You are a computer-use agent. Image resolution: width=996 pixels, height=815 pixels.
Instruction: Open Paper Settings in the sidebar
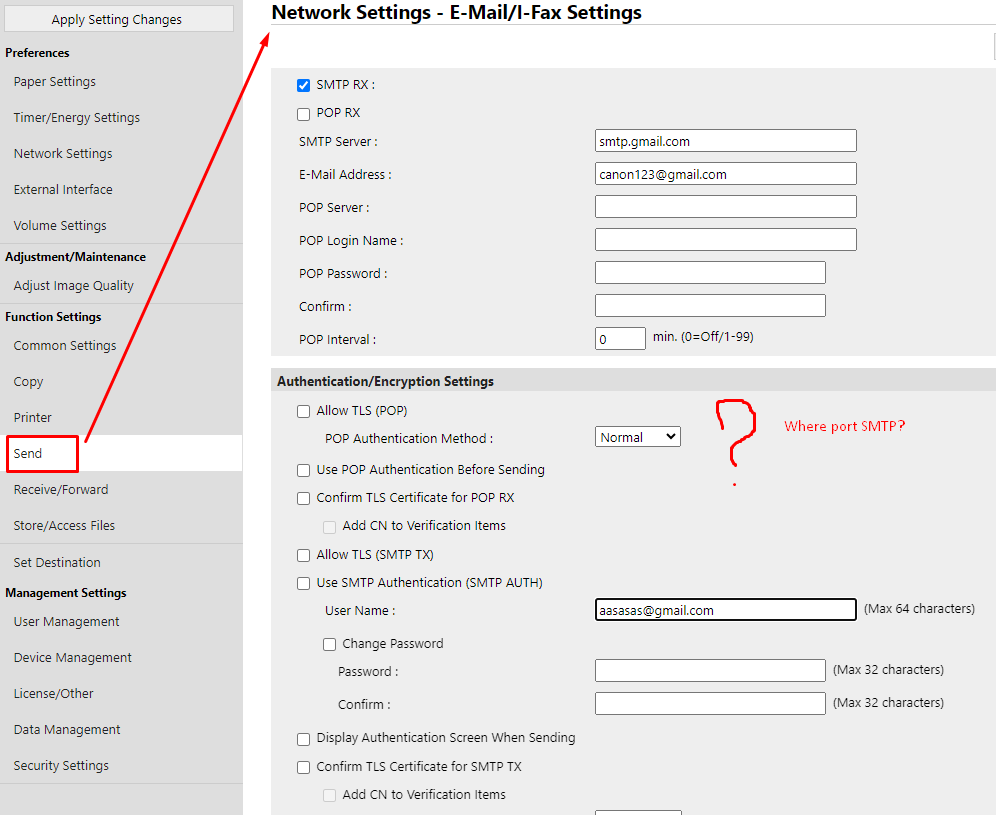55,81
